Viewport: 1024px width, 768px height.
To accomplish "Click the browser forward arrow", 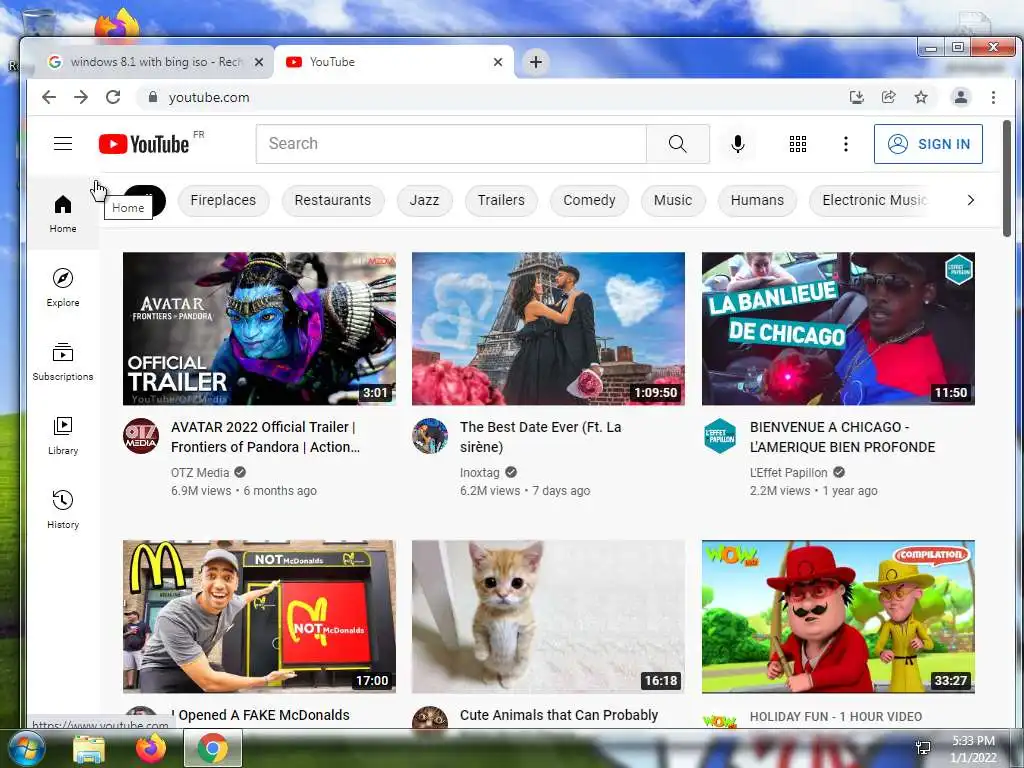I will 81,97.
